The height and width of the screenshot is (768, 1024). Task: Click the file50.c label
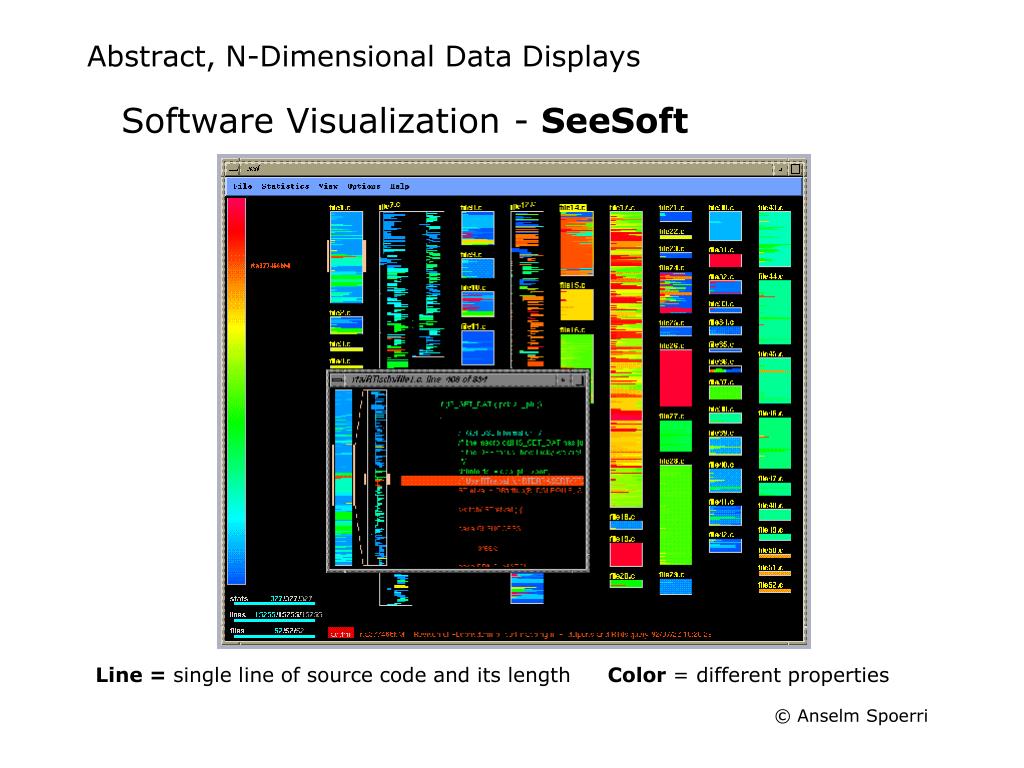tap(771, 551)
